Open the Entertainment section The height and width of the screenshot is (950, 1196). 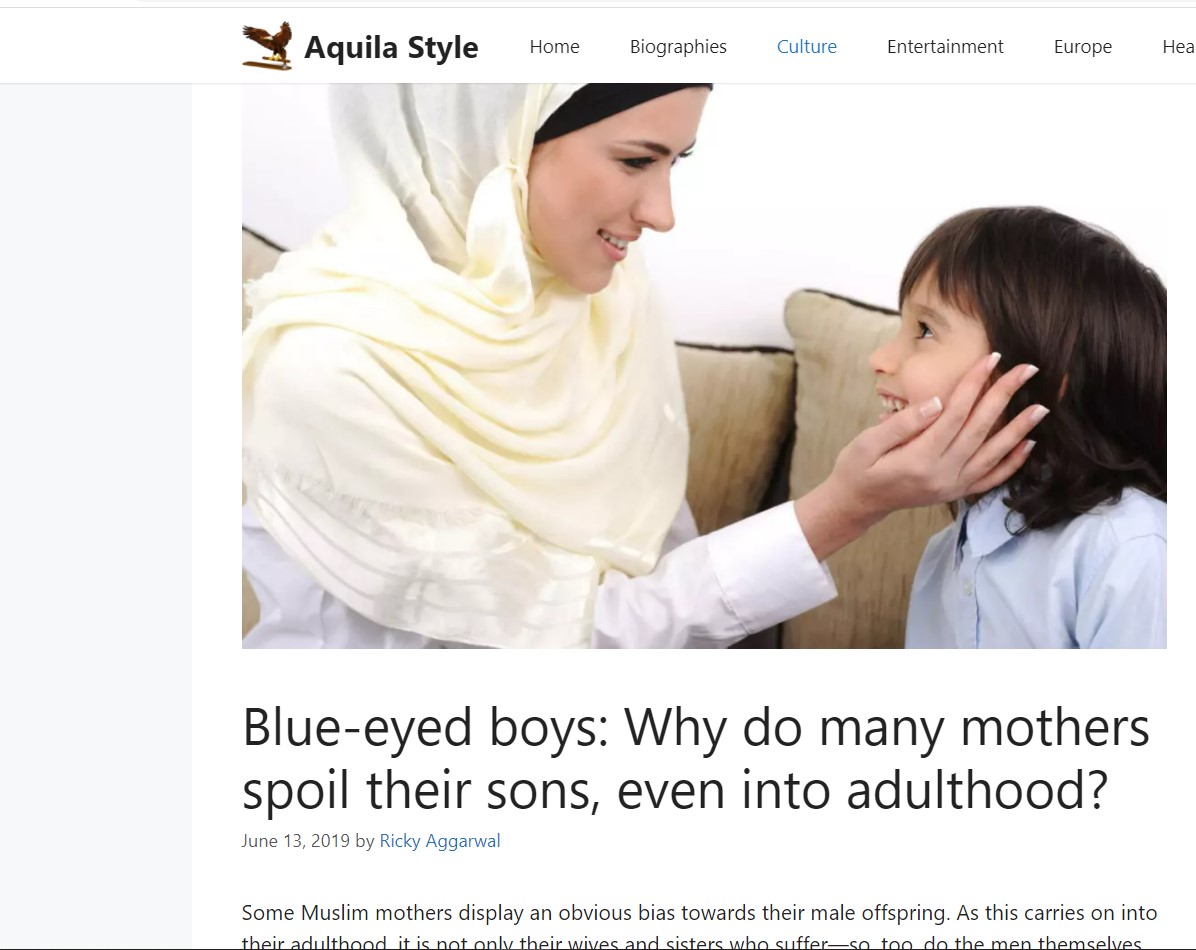coord(945,47)
